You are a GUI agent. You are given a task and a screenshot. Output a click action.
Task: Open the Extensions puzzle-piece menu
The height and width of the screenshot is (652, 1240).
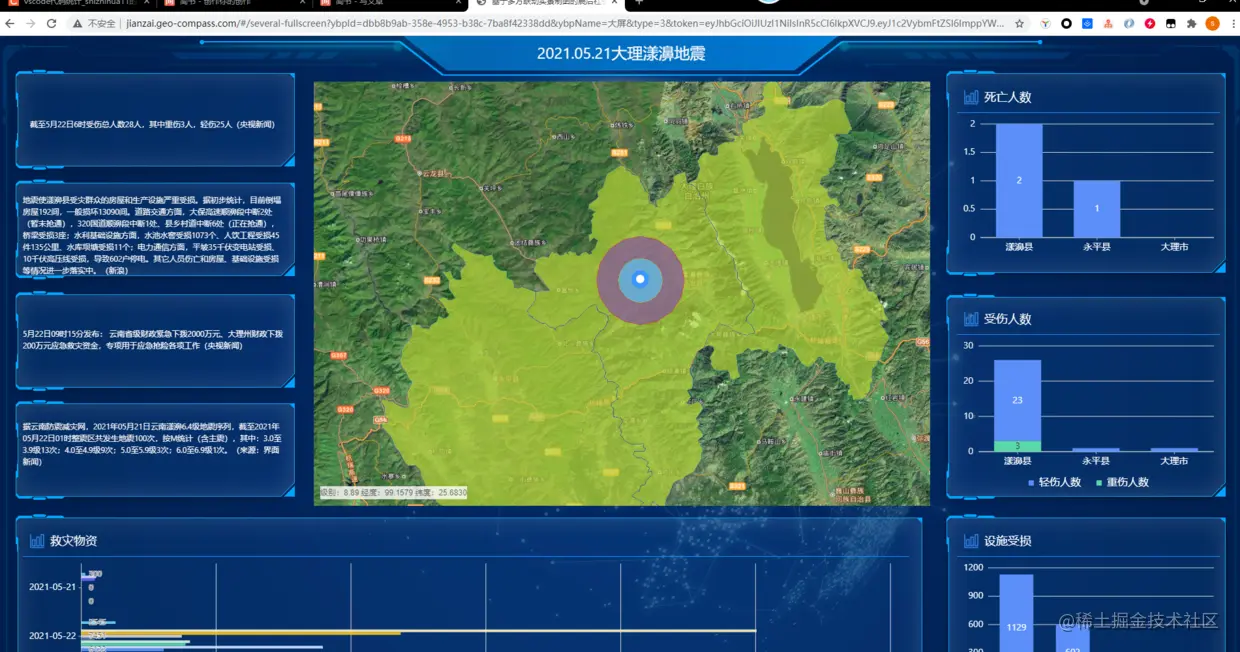pos(1191,23)
